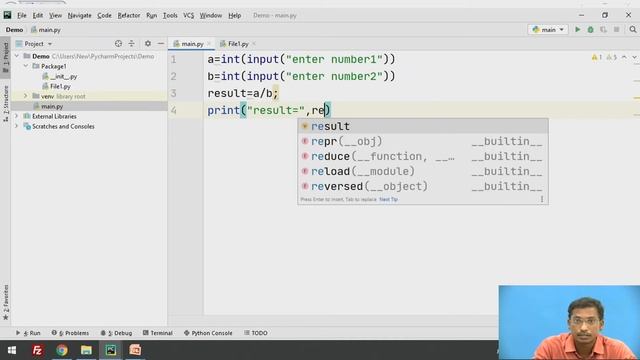Select File1.py in the project tree
This screenshot has height=360, width=640.
pyautogui.click(x=60, y=86)
